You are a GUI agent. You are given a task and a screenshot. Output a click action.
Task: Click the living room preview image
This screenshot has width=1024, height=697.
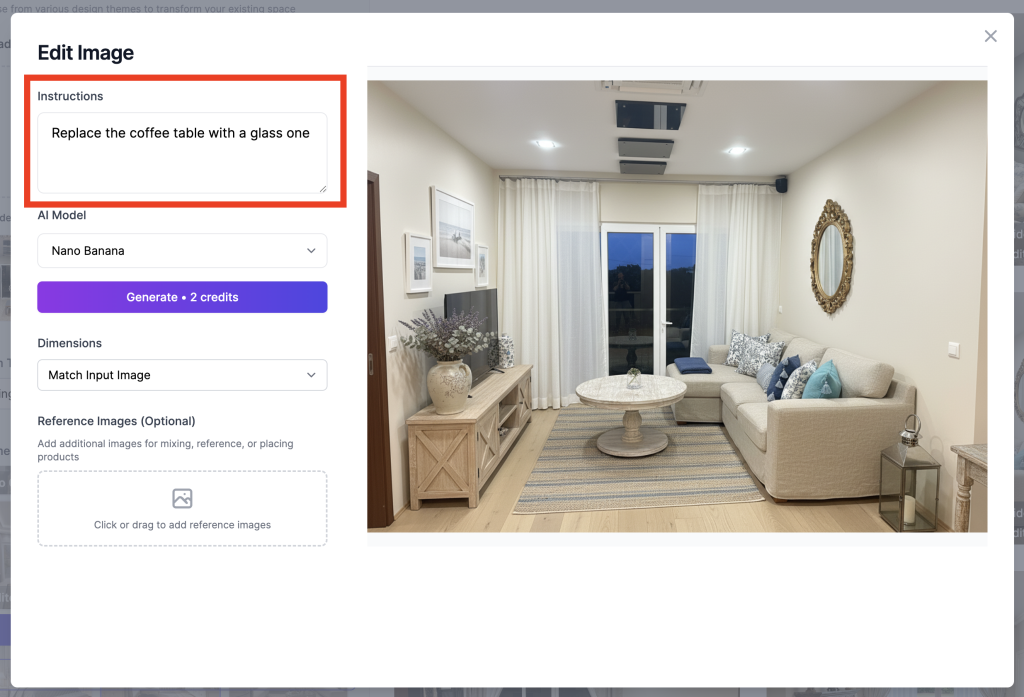coord(677,306)
